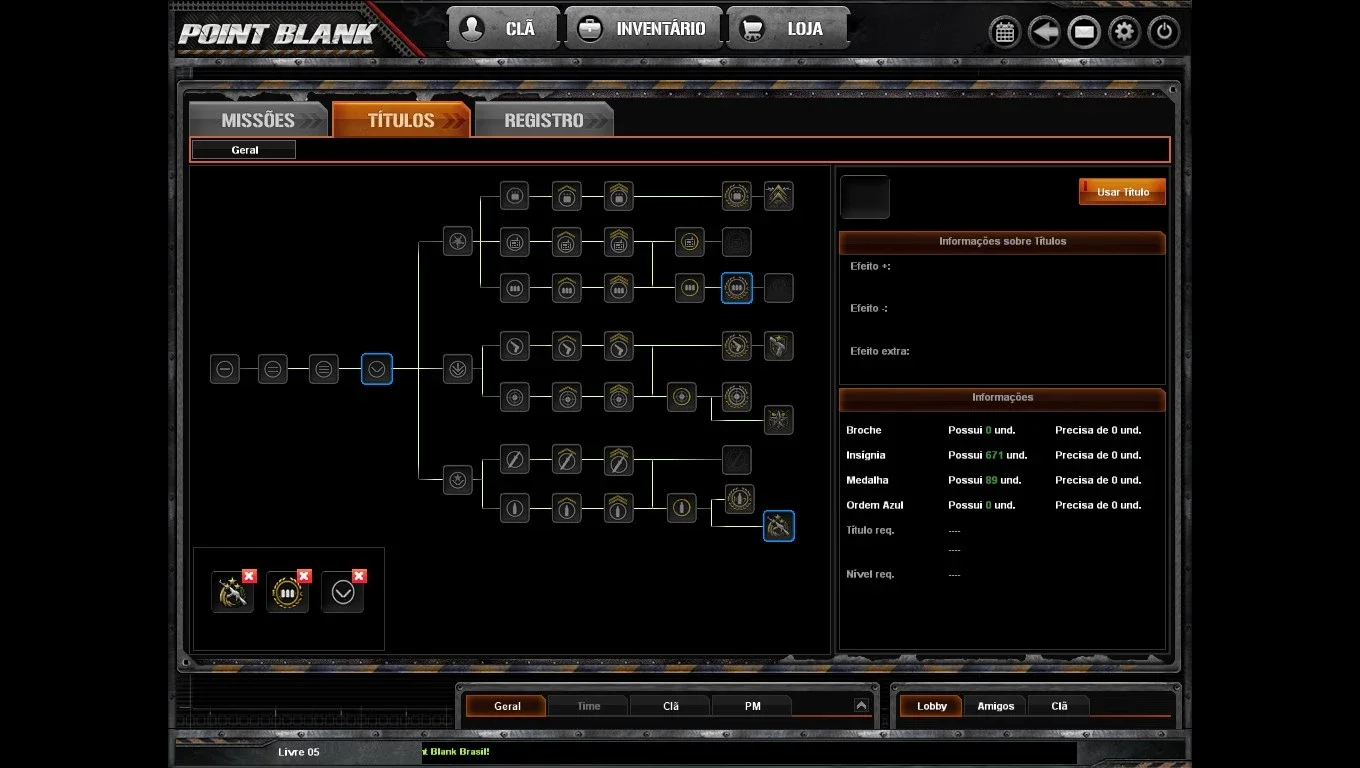Image resolution: width=1360 pixels, height=768 pixels.
Task: Select the two-bar base title node
Action: (x=272, y=369)
